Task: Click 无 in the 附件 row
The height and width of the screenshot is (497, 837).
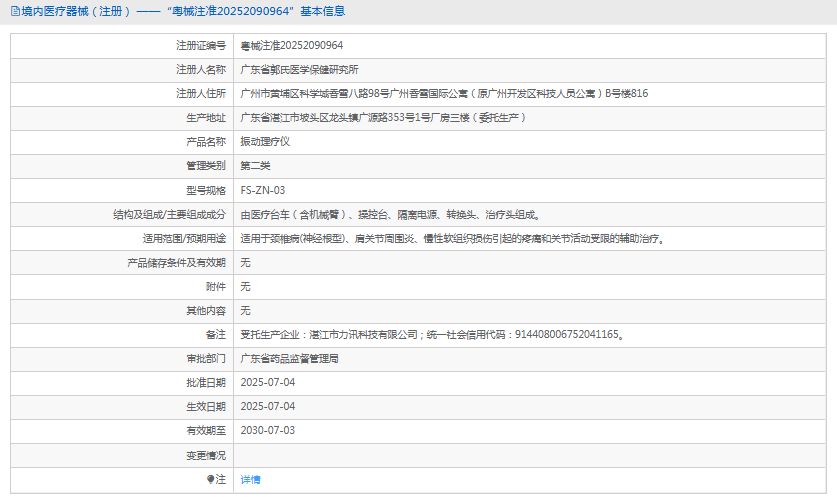Action: tap(245, 287)
